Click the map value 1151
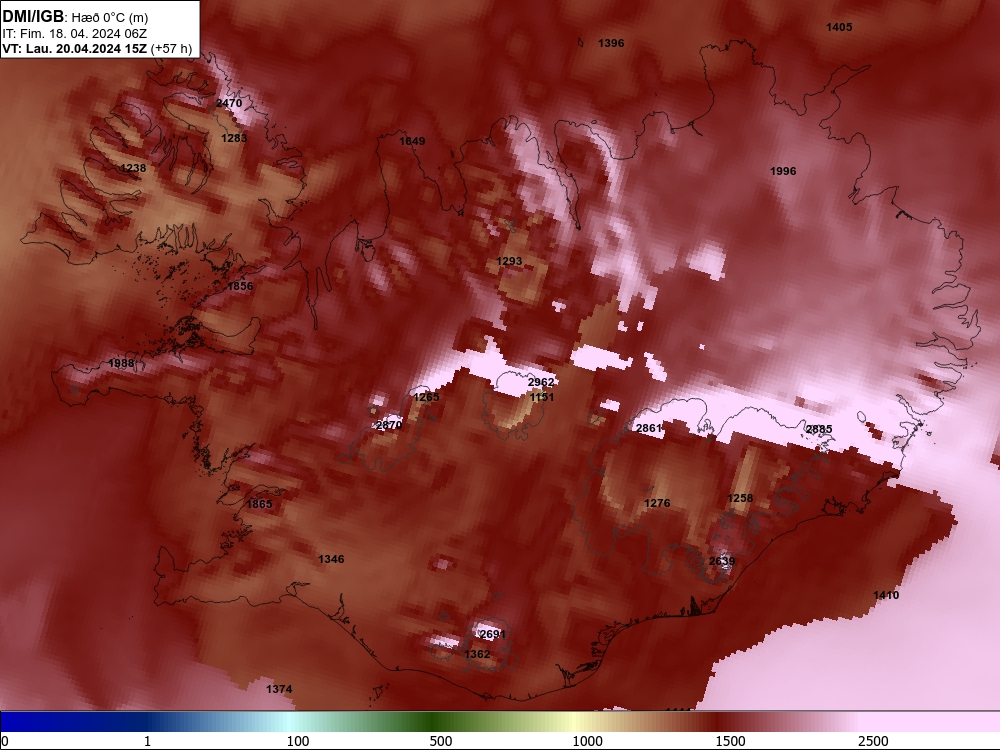The height and width of the screenshot is (750, 1000). [542, 397]
